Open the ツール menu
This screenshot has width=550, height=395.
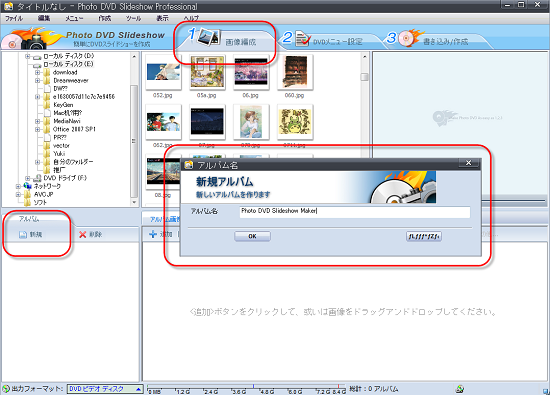point(133,18)
